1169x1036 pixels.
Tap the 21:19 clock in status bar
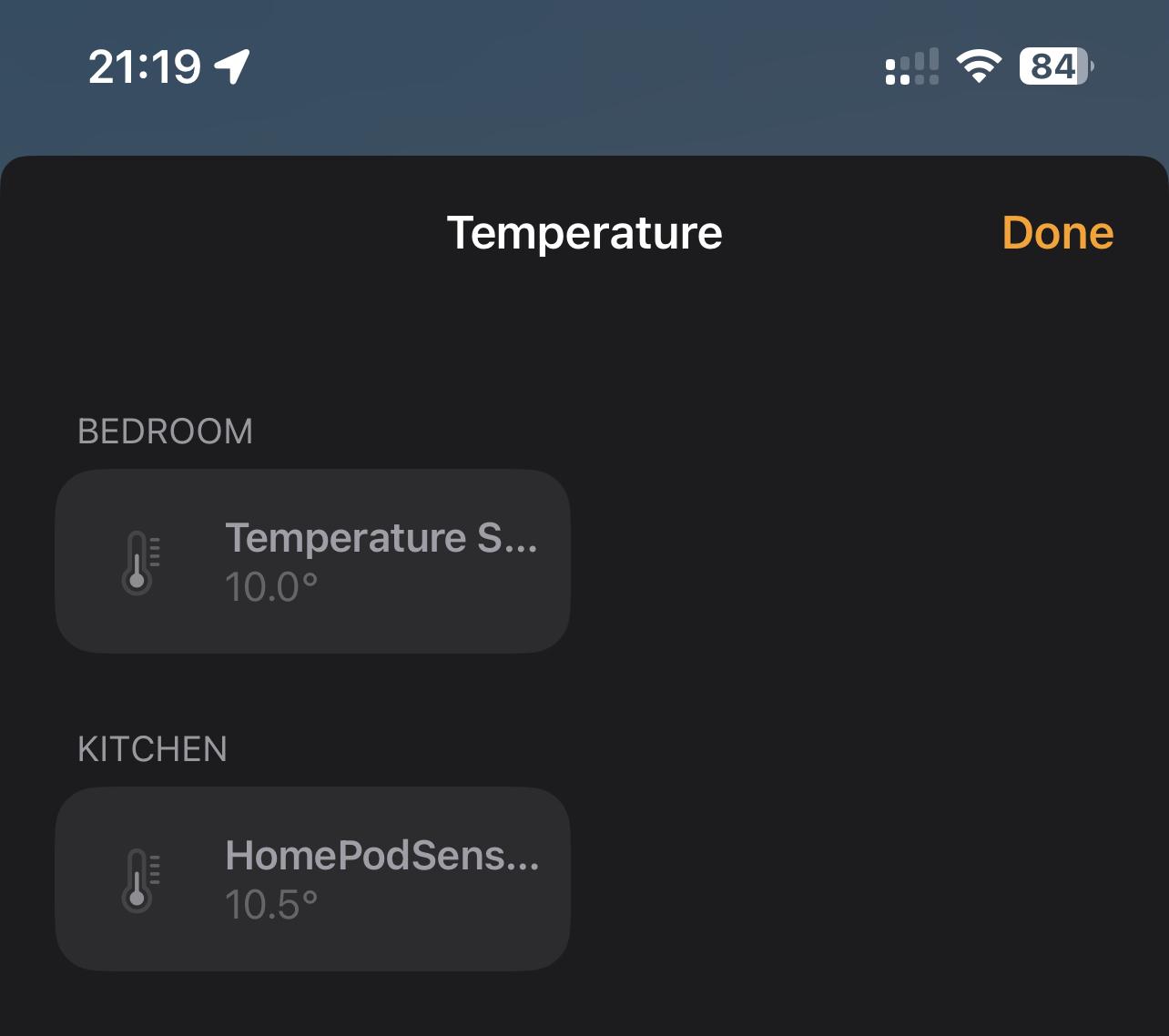[x=144, y=66]
